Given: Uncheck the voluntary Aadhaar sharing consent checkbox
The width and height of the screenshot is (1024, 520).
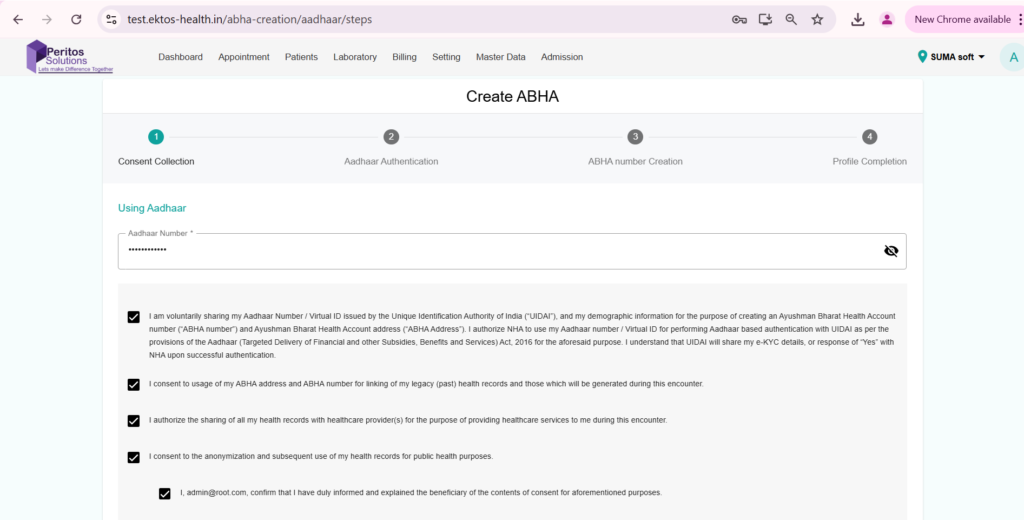Looking at the screenshot, I should click(134, 317).
